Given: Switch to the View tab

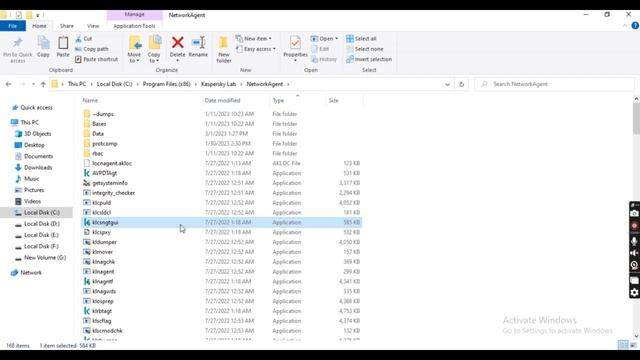Looking at the screenshot, I should tap(93, 26).
